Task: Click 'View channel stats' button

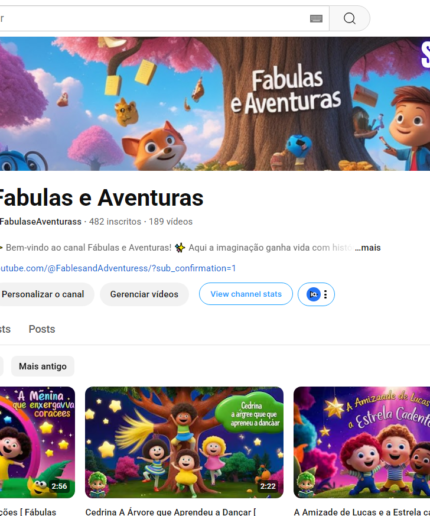Action: (246, 294)
